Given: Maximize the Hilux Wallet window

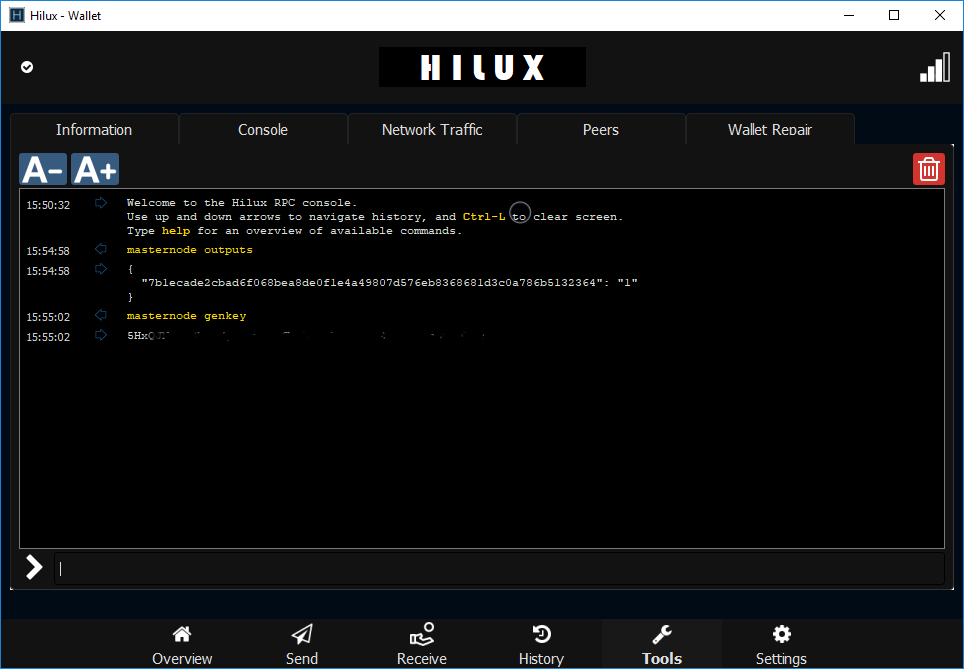Looking at the screenshot, I should [x=895, y=15].
